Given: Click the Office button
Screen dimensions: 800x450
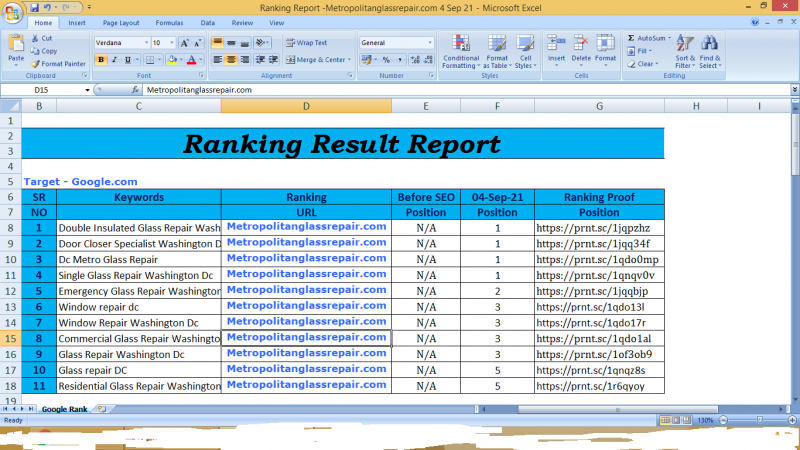Looking at the screenshot, I should point(12,12).
